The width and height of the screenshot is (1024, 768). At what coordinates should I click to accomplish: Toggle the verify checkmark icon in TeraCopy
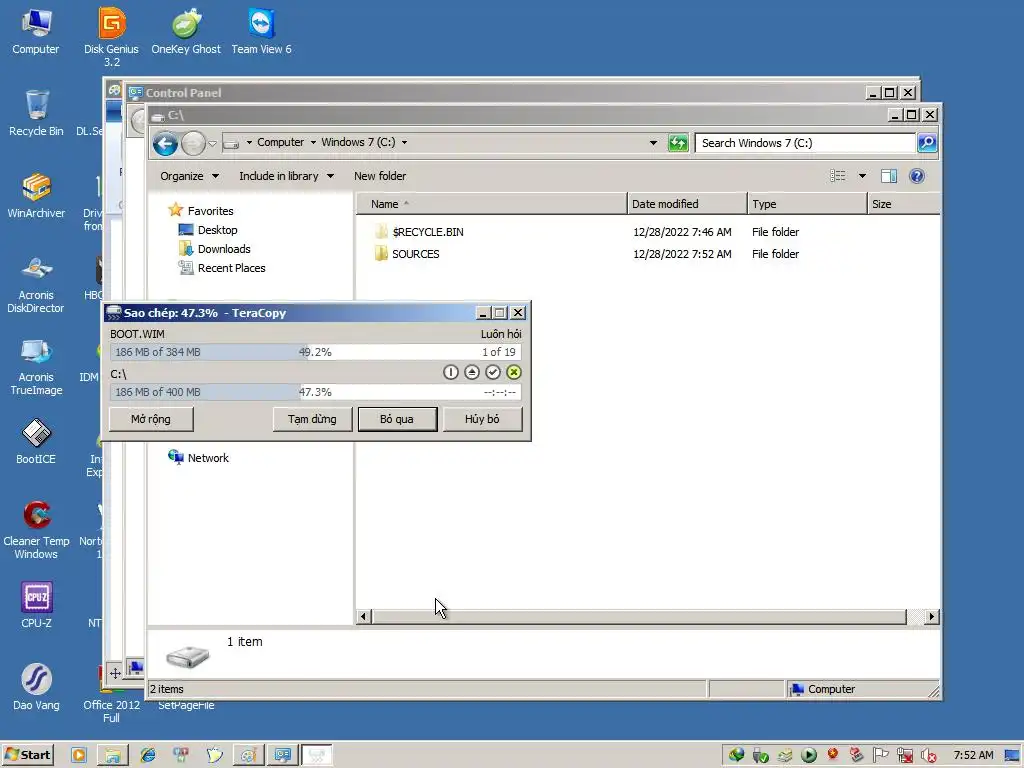[x=493, y=372]
